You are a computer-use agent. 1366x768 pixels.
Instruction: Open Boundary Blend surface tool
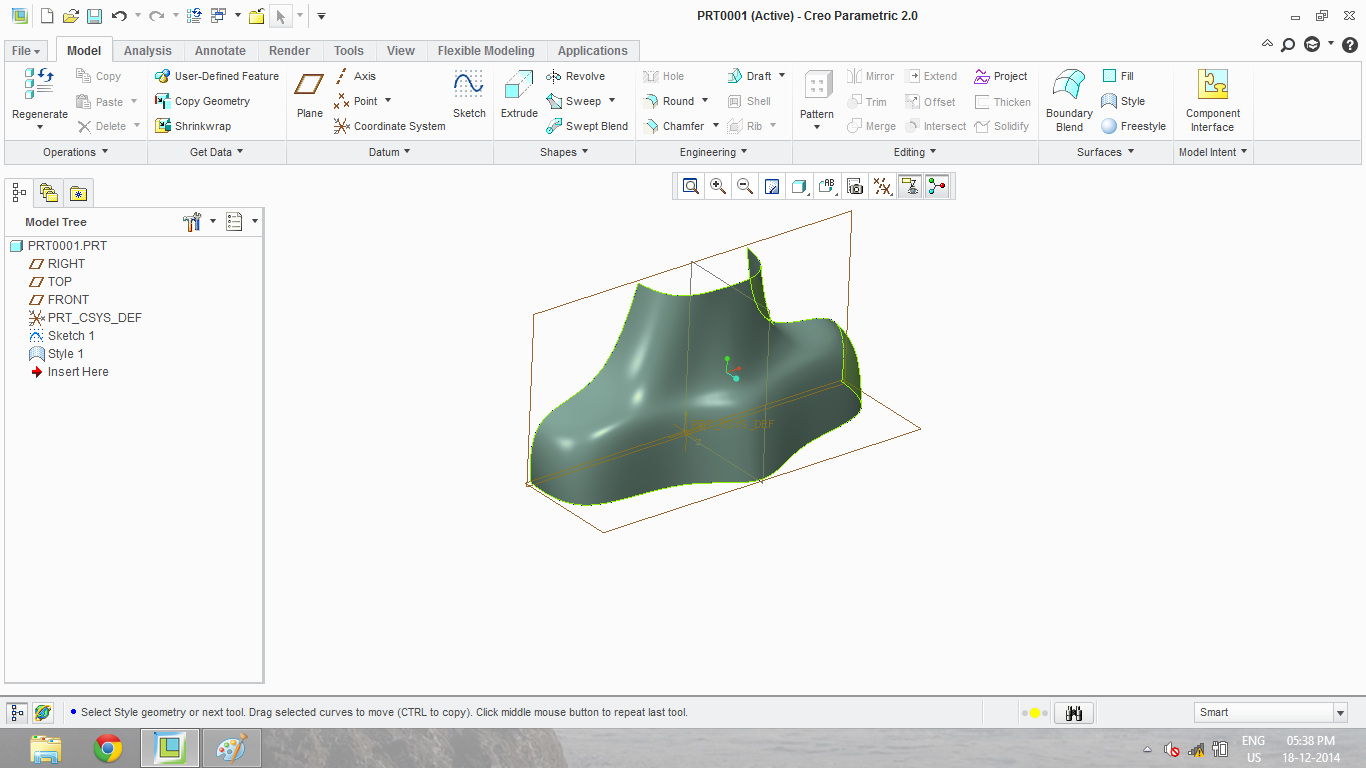click(x=1069, y=100)
